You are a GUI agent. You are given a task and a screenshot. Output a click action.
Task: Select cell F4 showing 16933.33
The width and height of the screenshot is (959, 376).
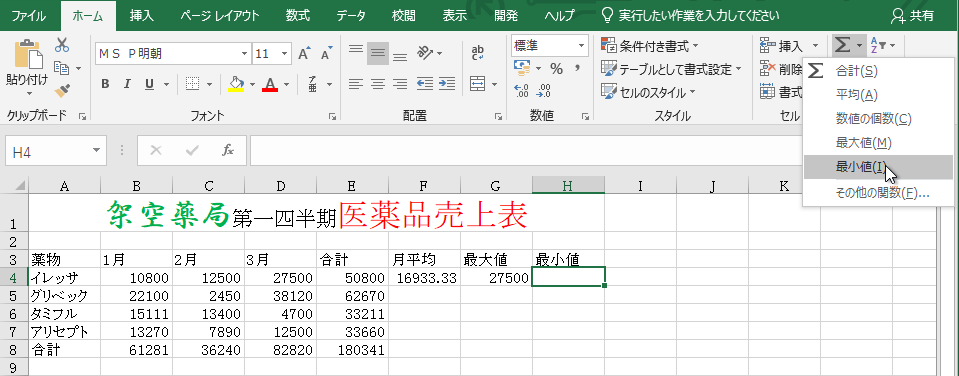(x=424, y=278)
